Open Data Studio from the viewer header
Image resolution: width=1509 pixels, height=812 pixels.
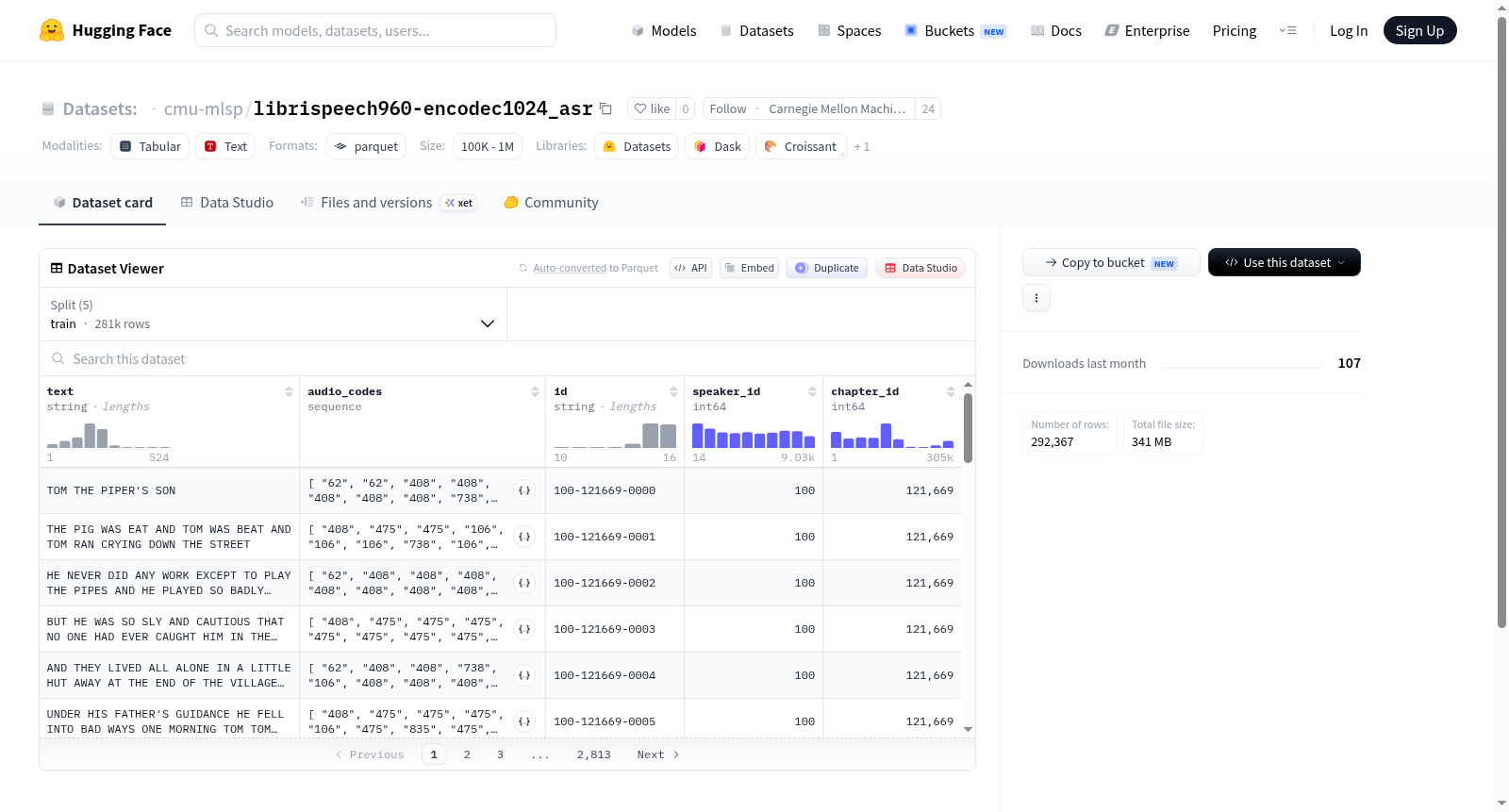click(920, 268)
